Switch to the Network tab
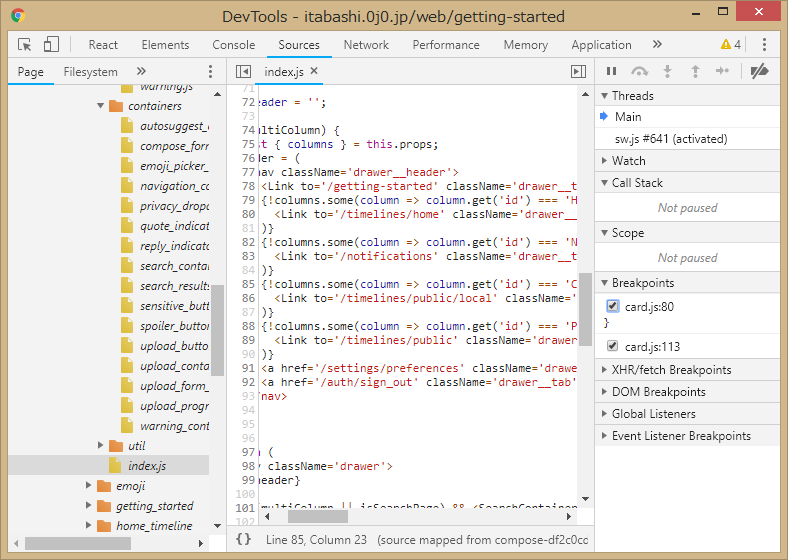The image size is (788, 560). pos(366,45)
